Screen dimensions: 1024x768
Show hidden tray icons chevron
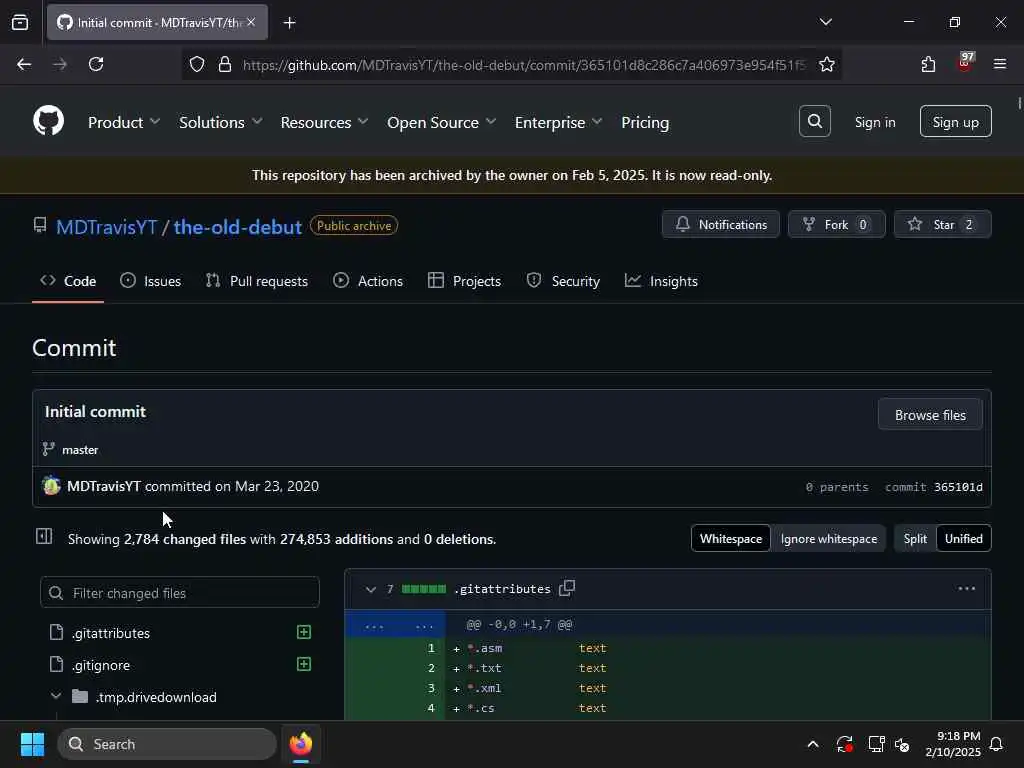pyautogui.click(x=813, y=744)
